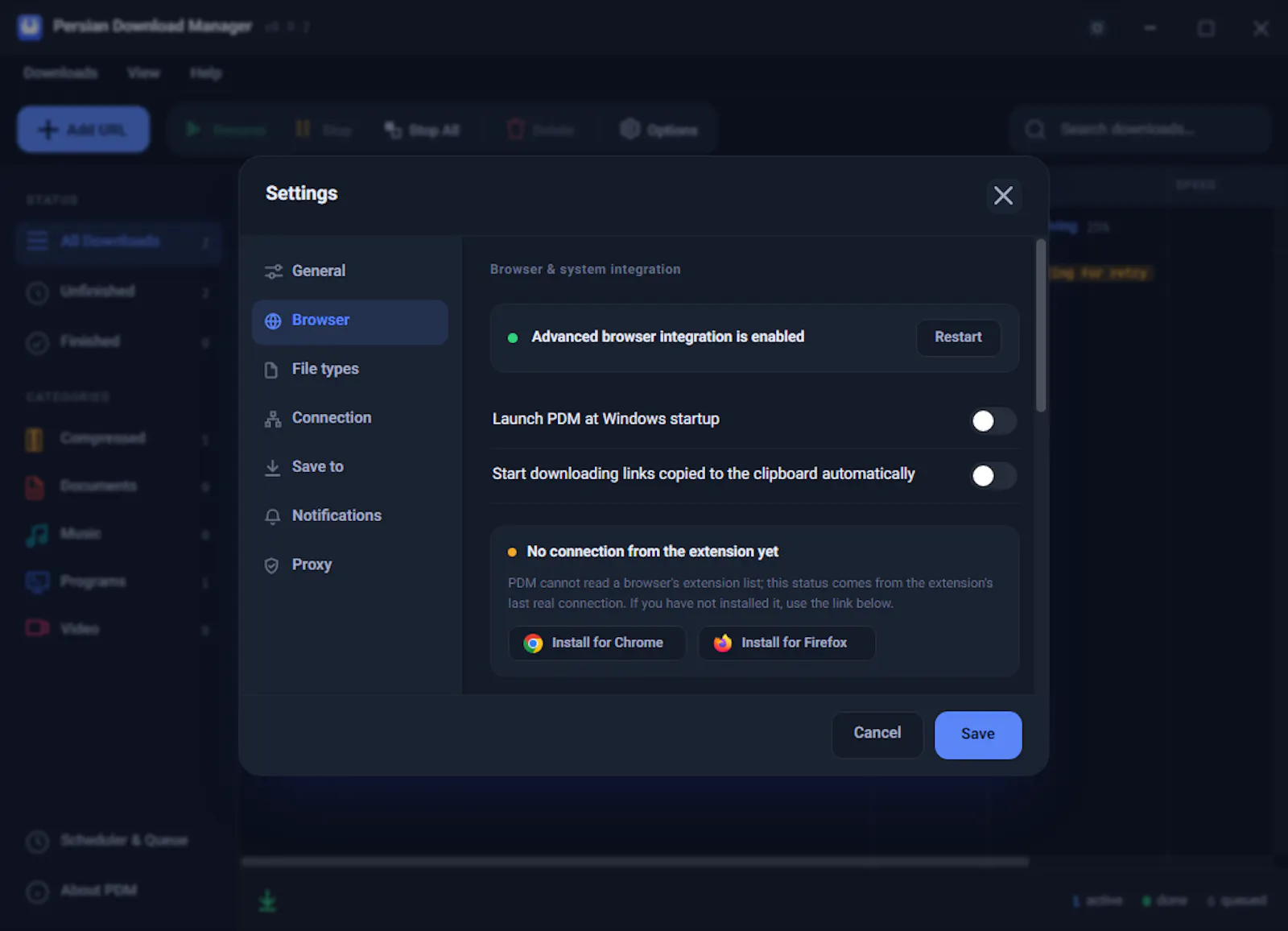The image size is (1288, 931).
Task: Open the Programs category
Action: click(x=118, y=581)
